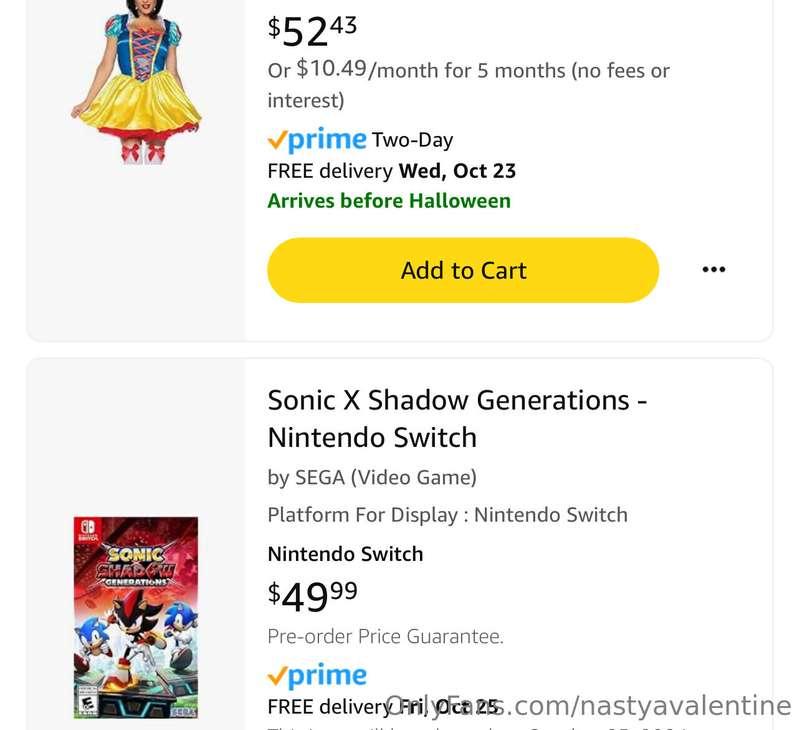Image resolution: width=800 pixels, height=730 pixels.
Task: Open the Sonic X Shadow Generations cover image
Action: (136, 617)
